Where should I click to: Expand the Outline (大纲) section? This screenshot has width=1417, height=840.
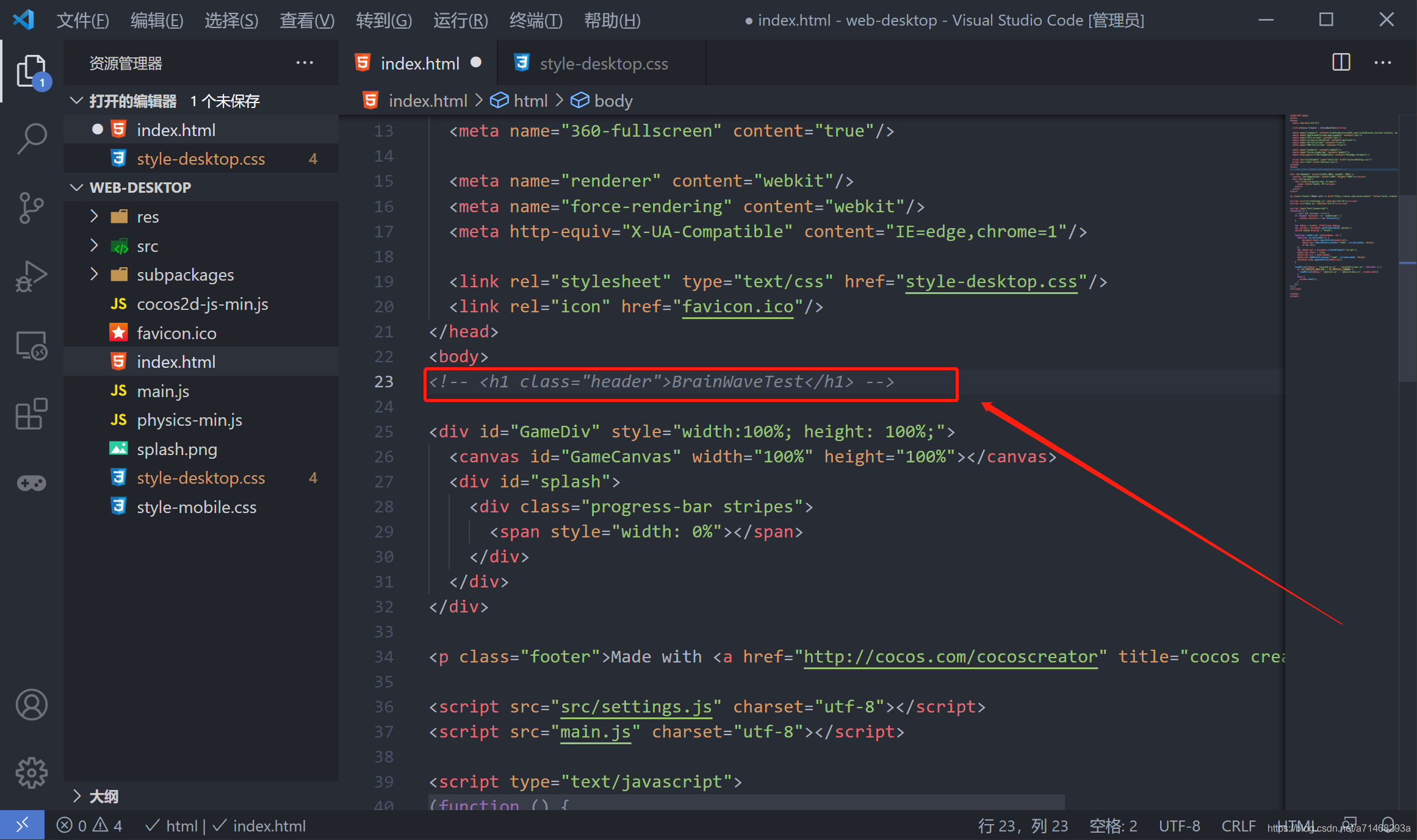click(x=77, y=795)
